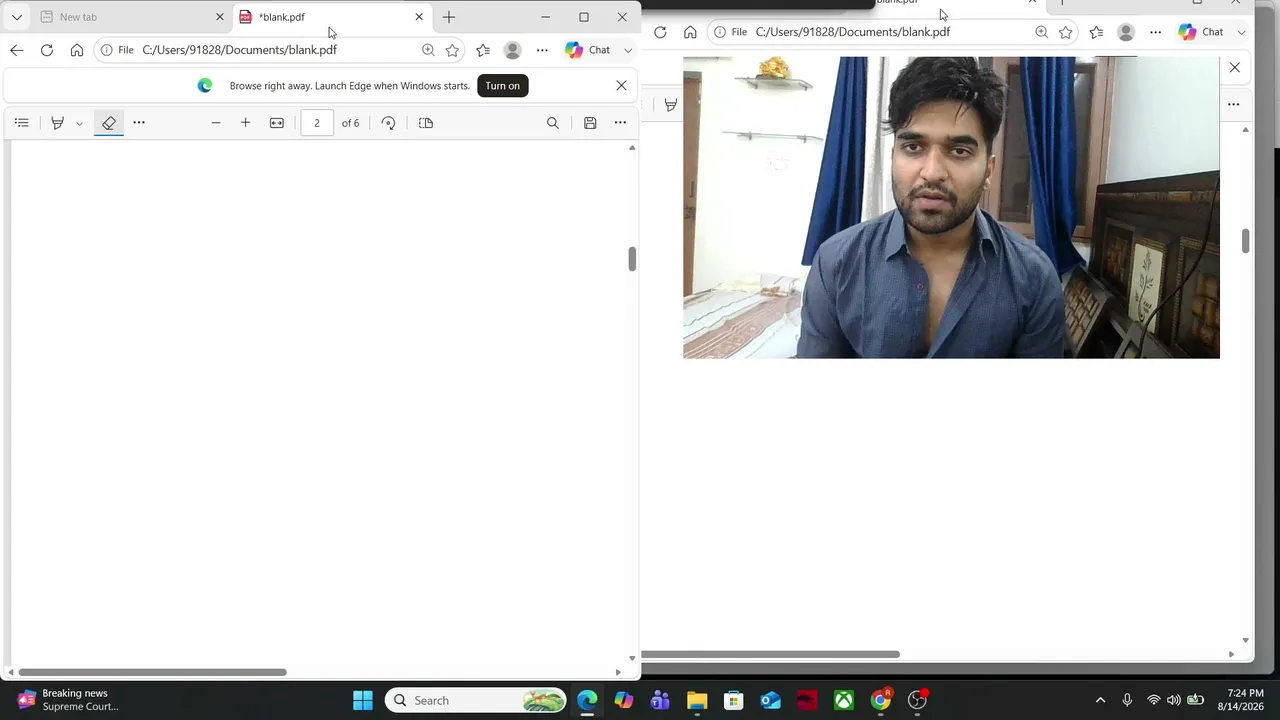Refresh the page in left Edge window
Image resolution: width=1280 pixels, height=720 pixels.
pyautogui.click(x=47, y=50)
